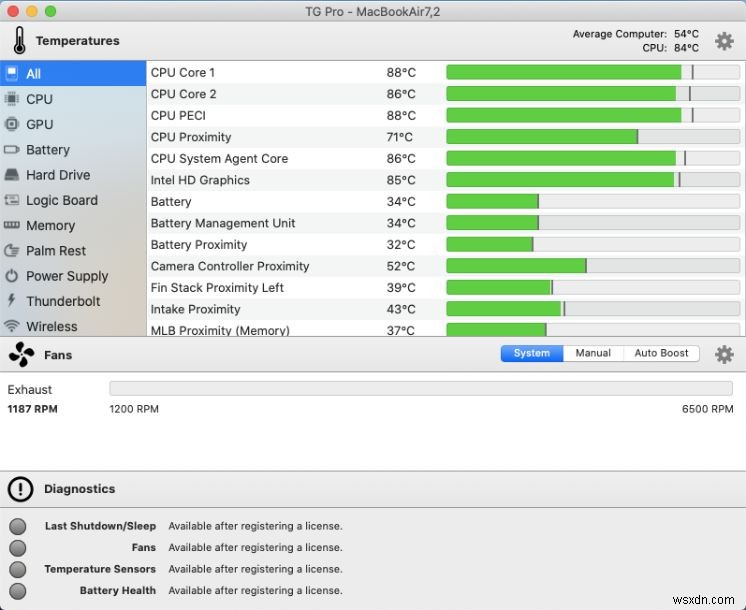The height and width of the screenshot is (610, 746).
Task: Select the Hard Drive category label
Action: click(58, 175)
